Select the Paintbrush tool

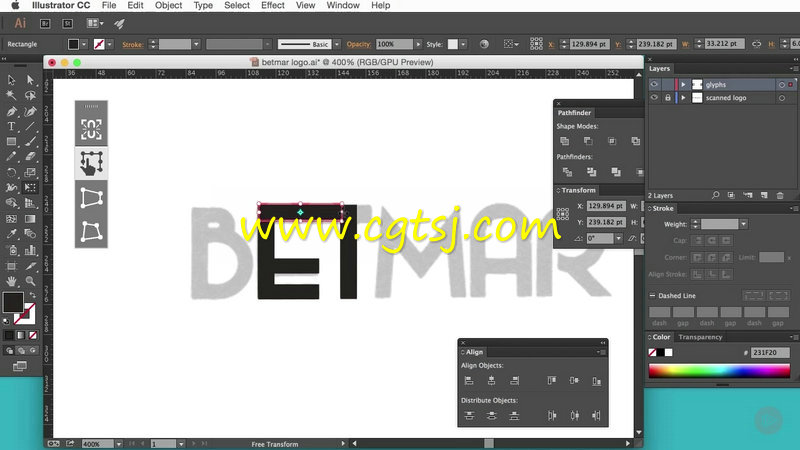[31, 141]
